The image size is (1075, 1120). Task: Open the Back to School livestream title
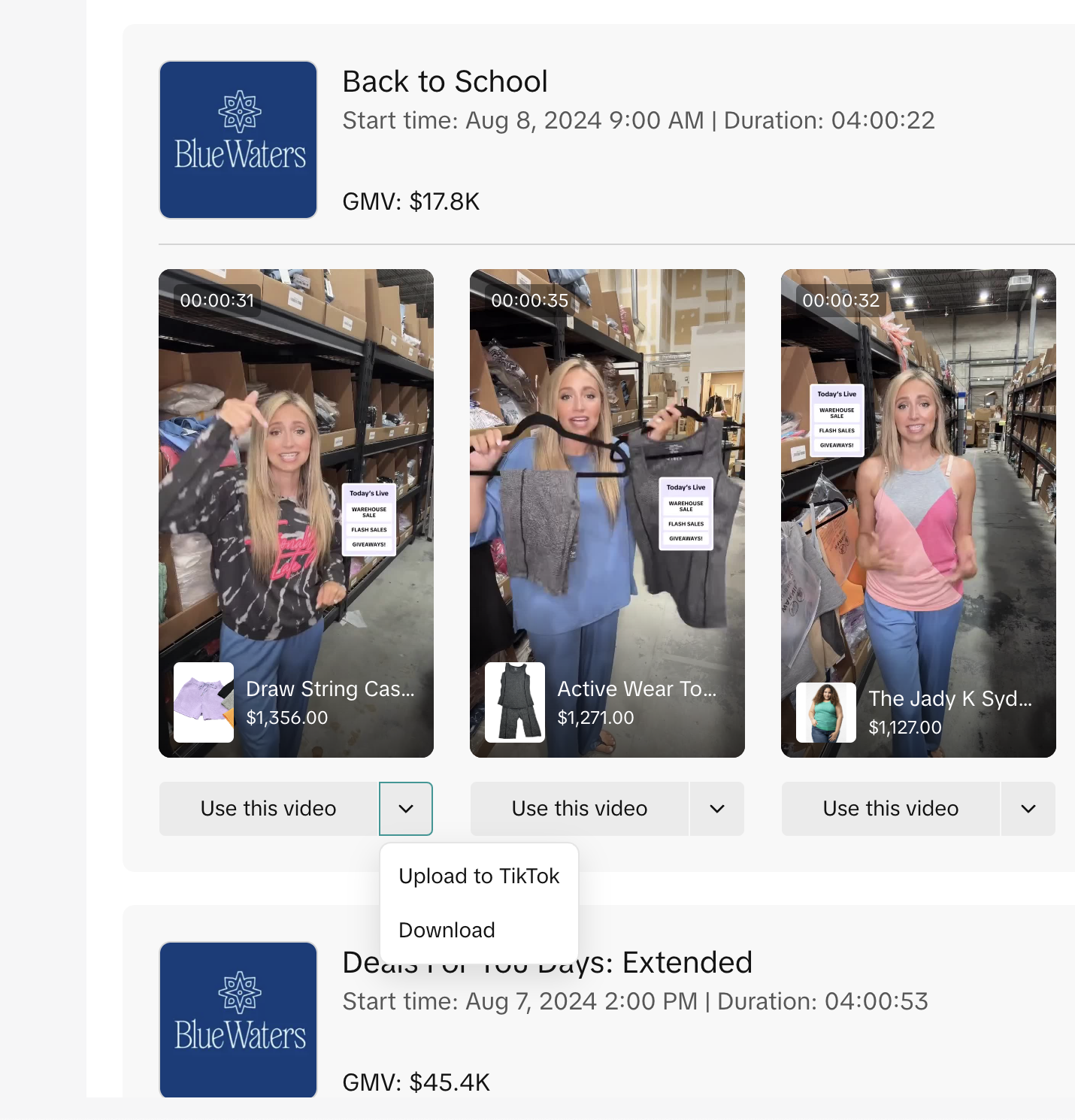(x=445, y=81)
